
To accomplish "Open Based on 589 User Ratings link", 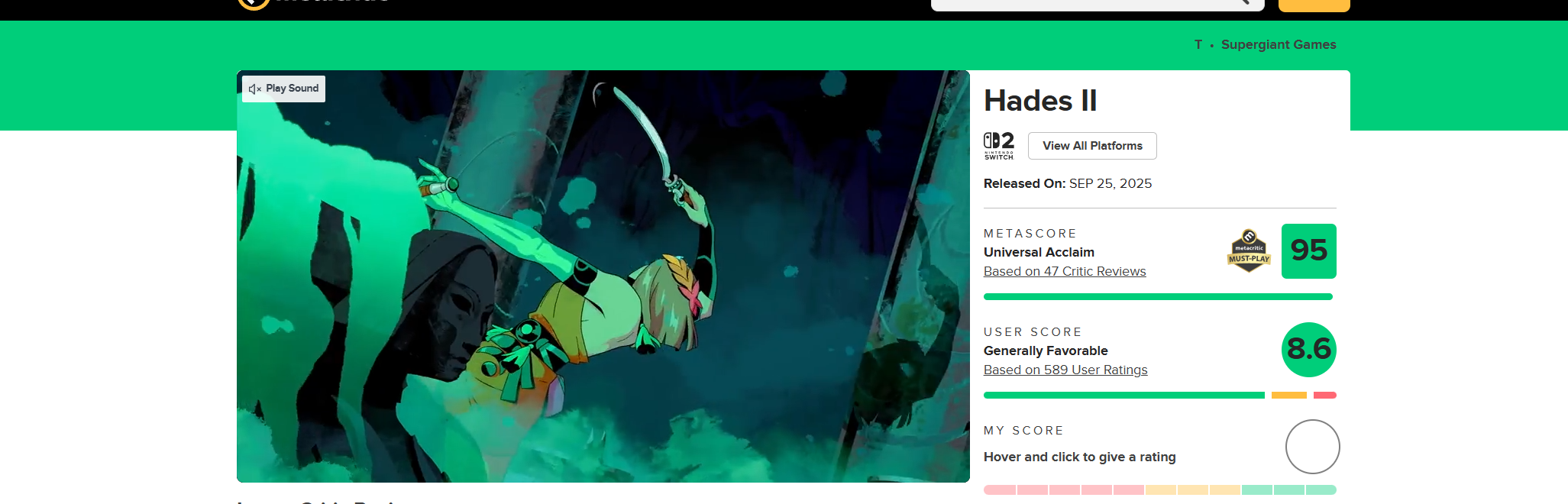I will [x=1065, y=370].
